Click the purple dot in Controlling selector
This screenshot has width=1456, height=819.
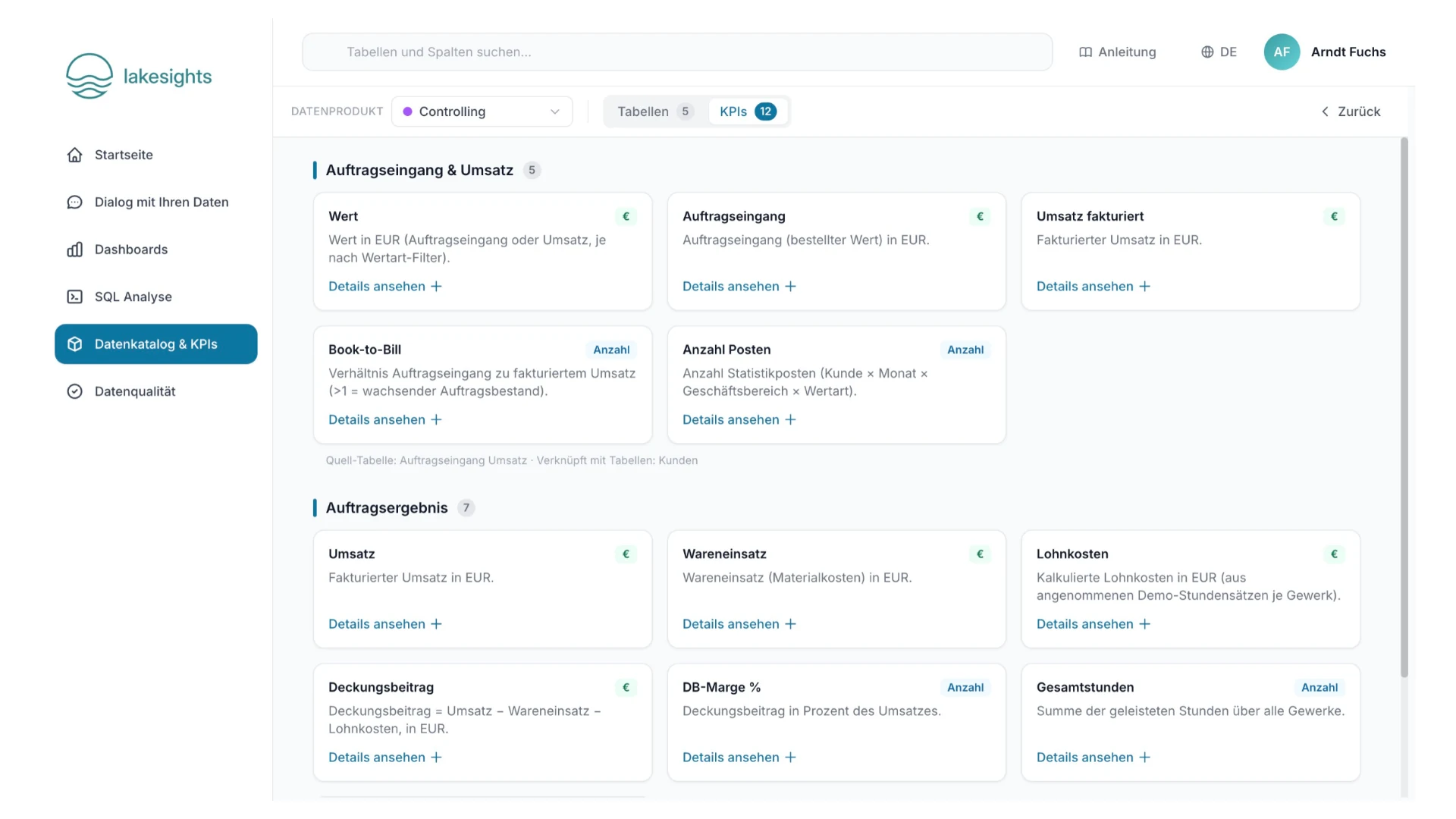click(407, 111)
